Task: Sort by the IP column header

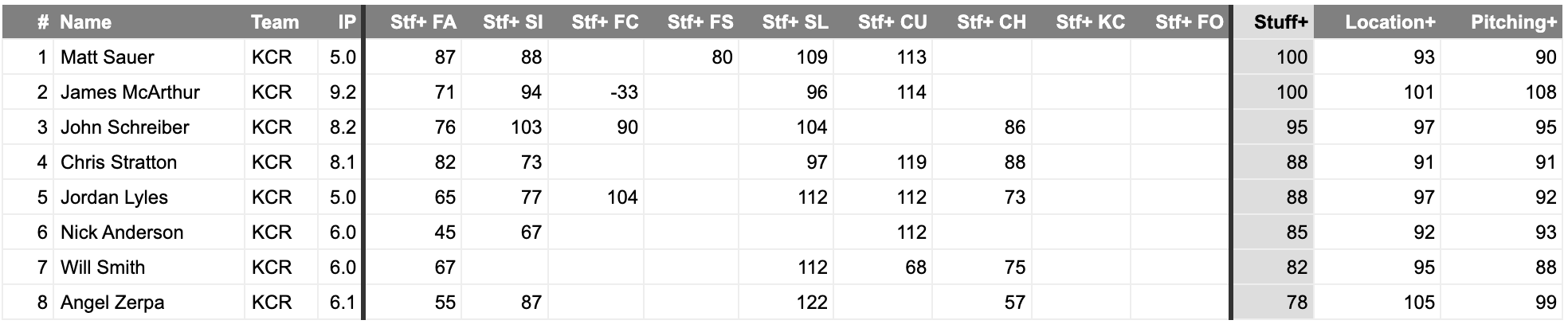Action: tap(347, 22)
